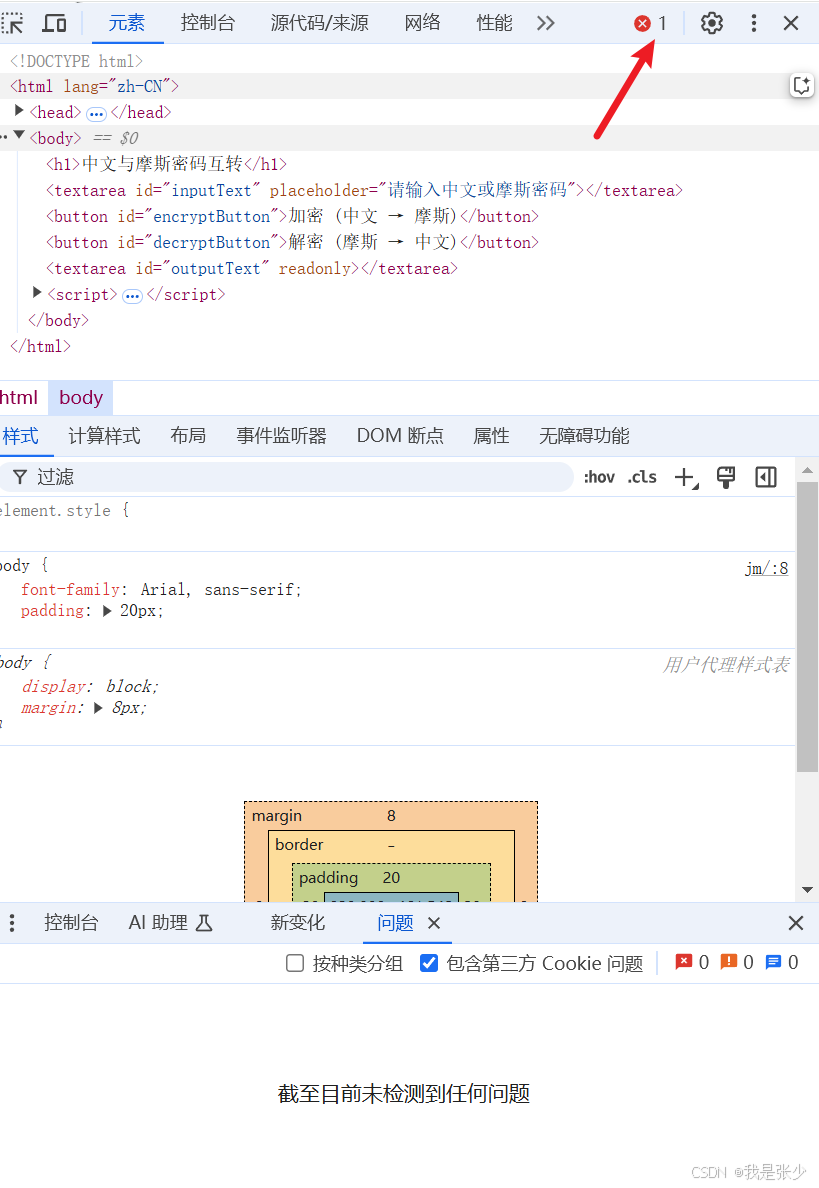Open the 新变化 drawer tab

click(298, 922)
